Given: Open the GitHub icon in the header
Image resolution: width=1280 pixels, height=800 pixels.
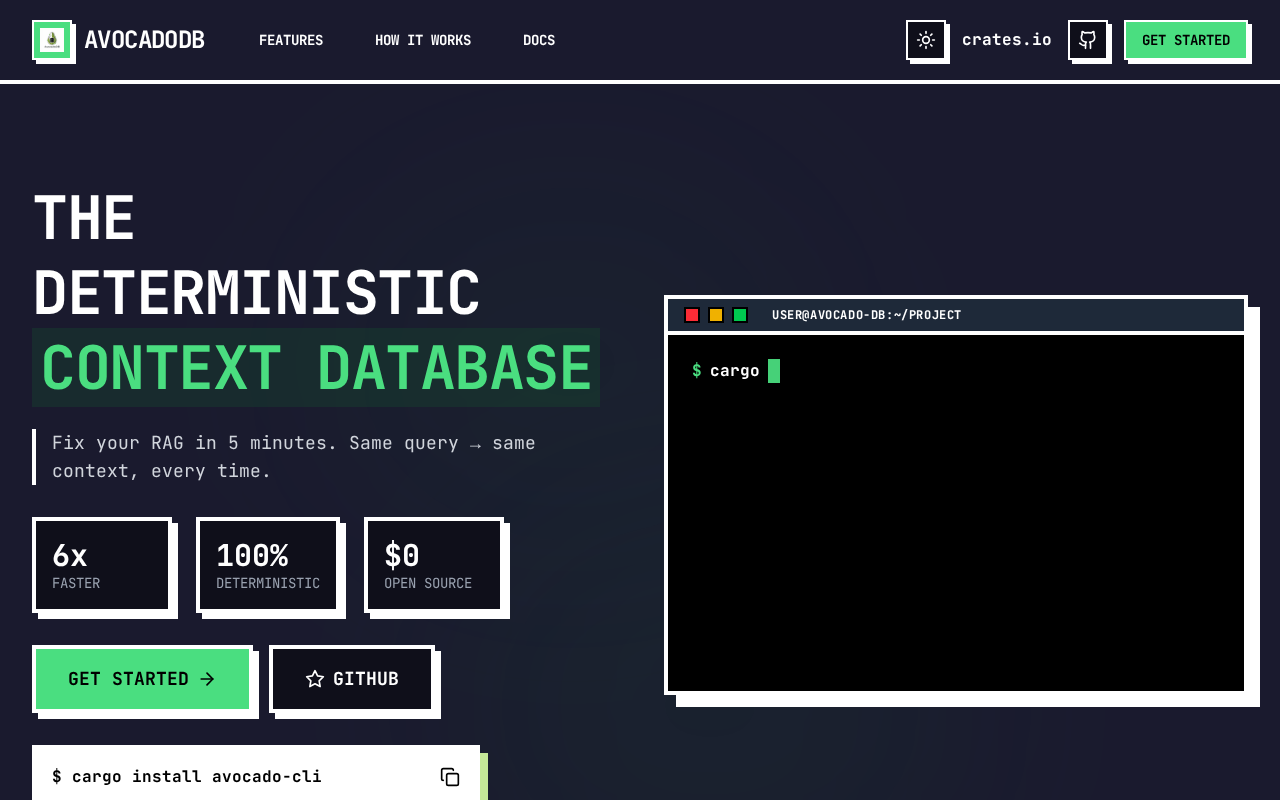Looking at the screenshot, I should tap(1088, 40).
